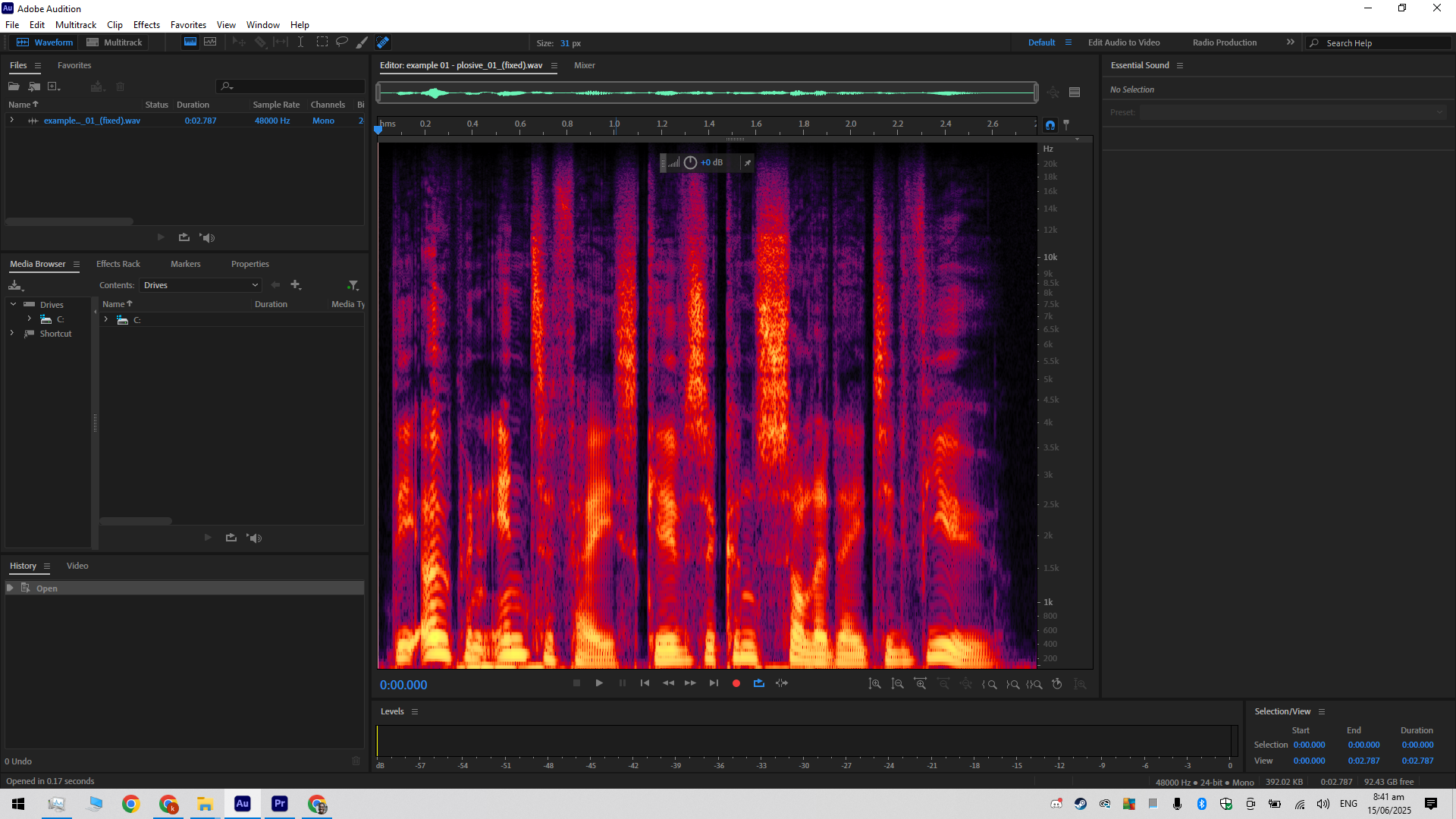The image size is (1456, 819).
Task: Expand the Shortcut tree node
Action: [12, 333]
